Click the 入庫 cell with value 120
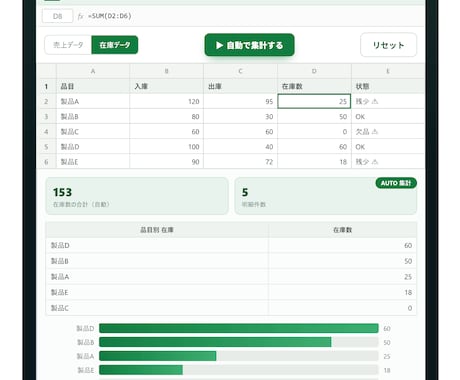The width and height of the screenshot is (460, 380). pos(167,101)
